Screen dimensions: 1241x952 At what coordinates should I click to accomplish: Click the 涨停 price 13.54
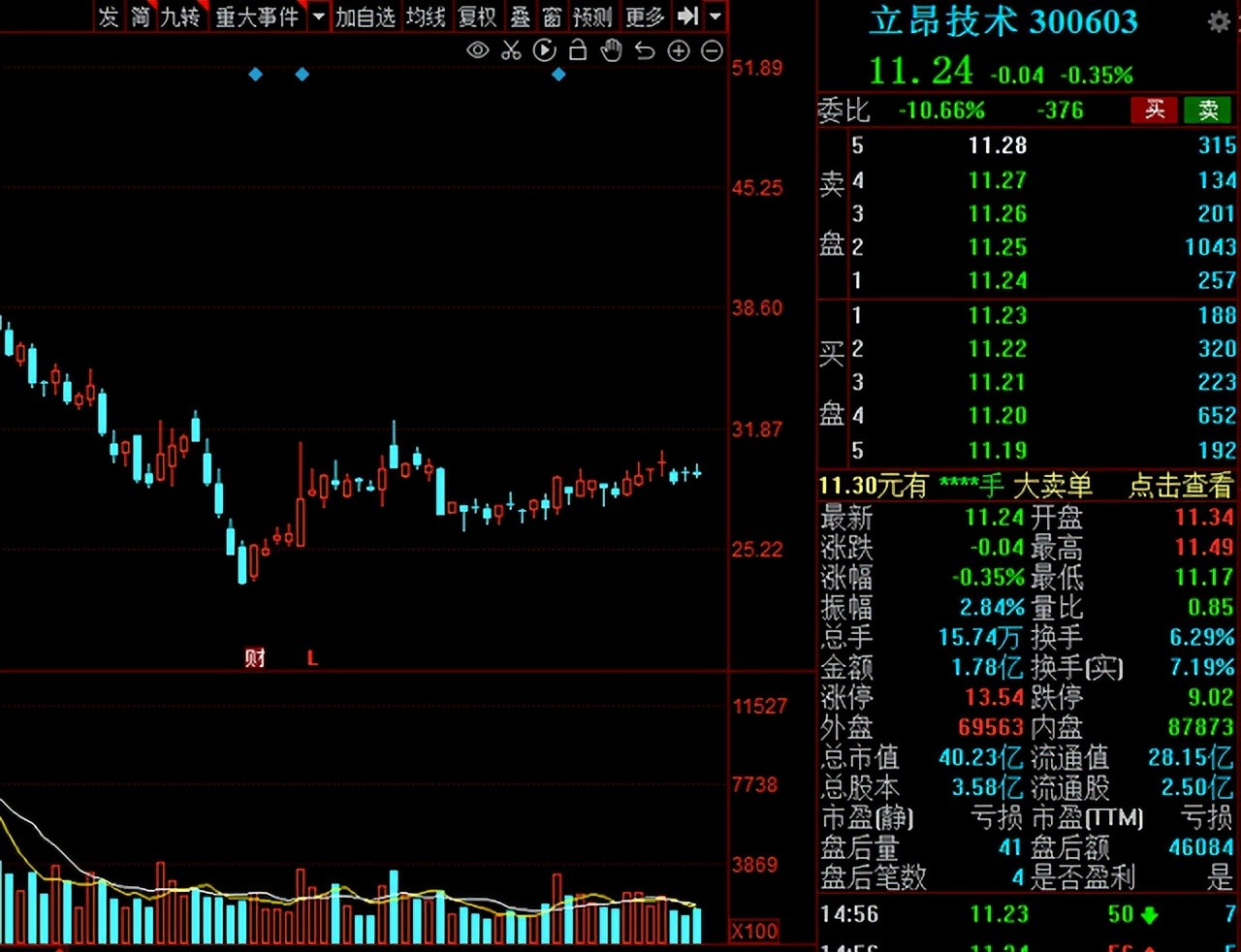click(994, 697)
